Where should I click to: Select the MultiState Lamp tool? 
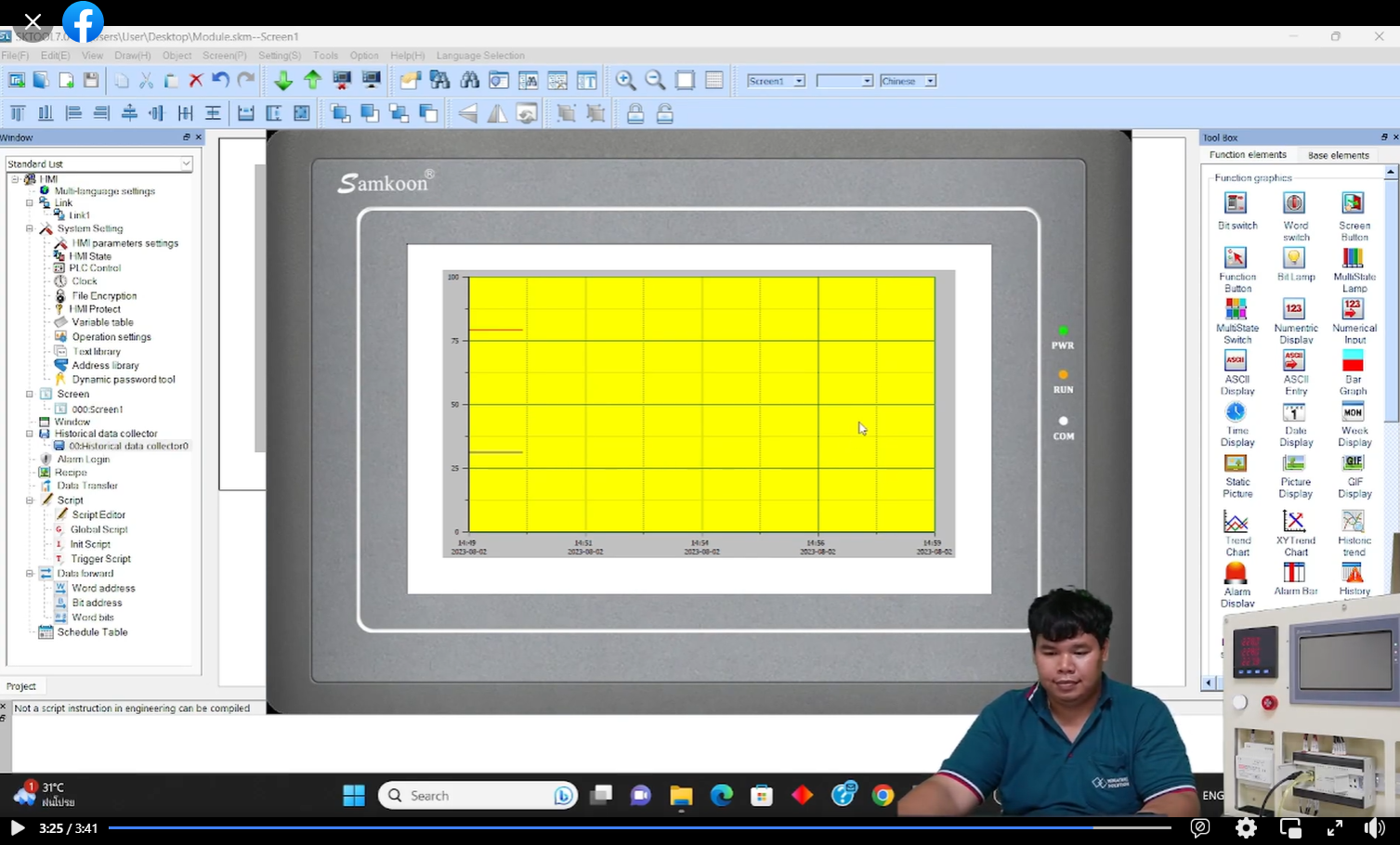click(x=1354, y=269)
